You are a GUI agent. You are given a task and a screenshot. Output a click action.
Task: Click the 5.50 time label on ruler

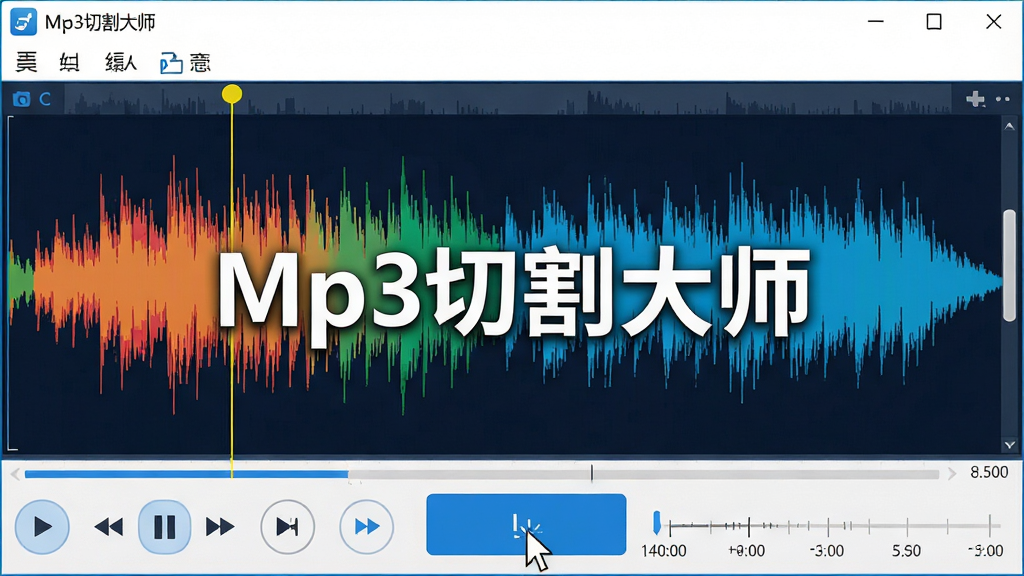(x=906, y=551)
